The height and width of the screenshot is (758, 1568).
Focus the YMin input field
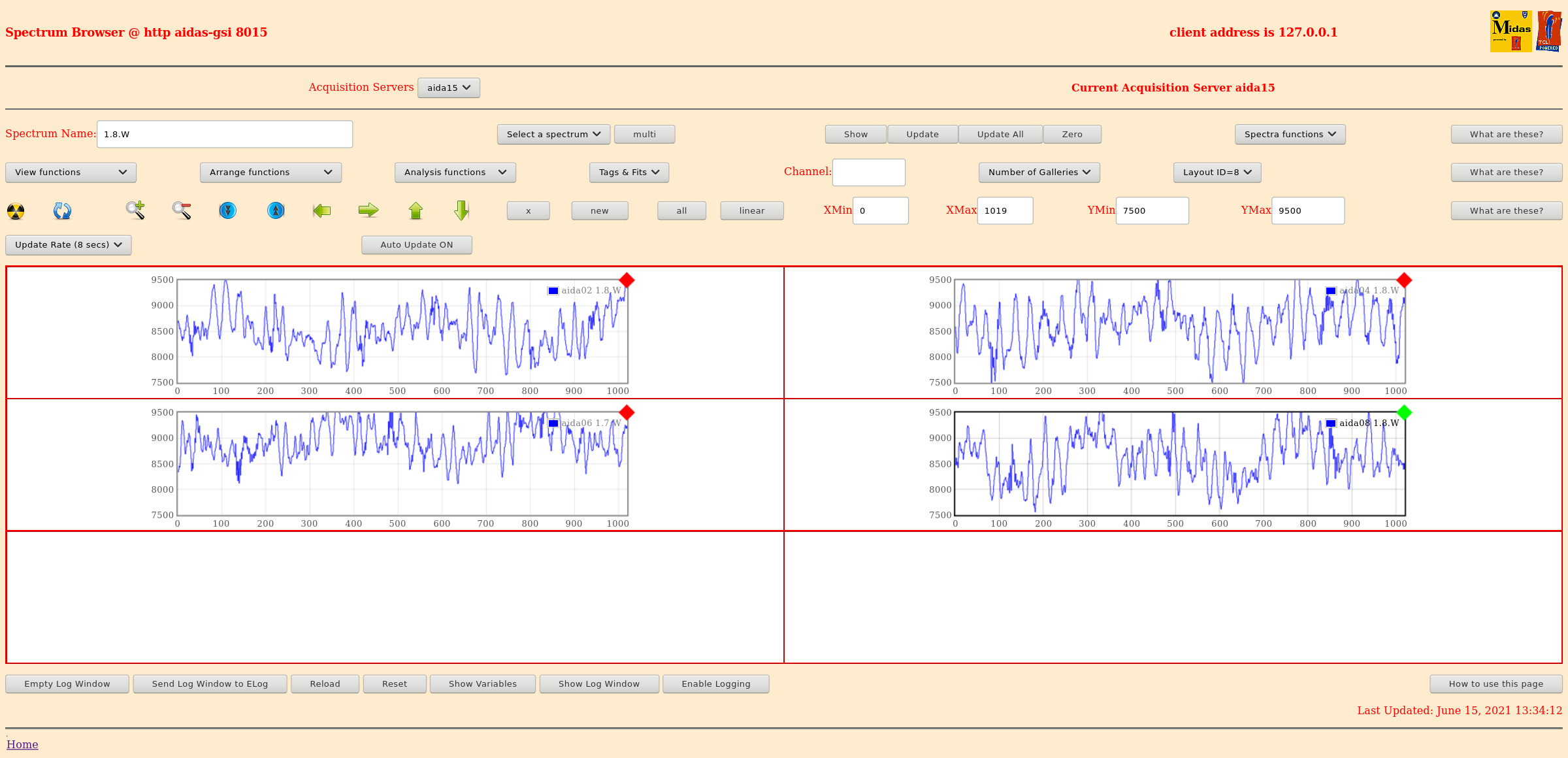pos(1152,210)
